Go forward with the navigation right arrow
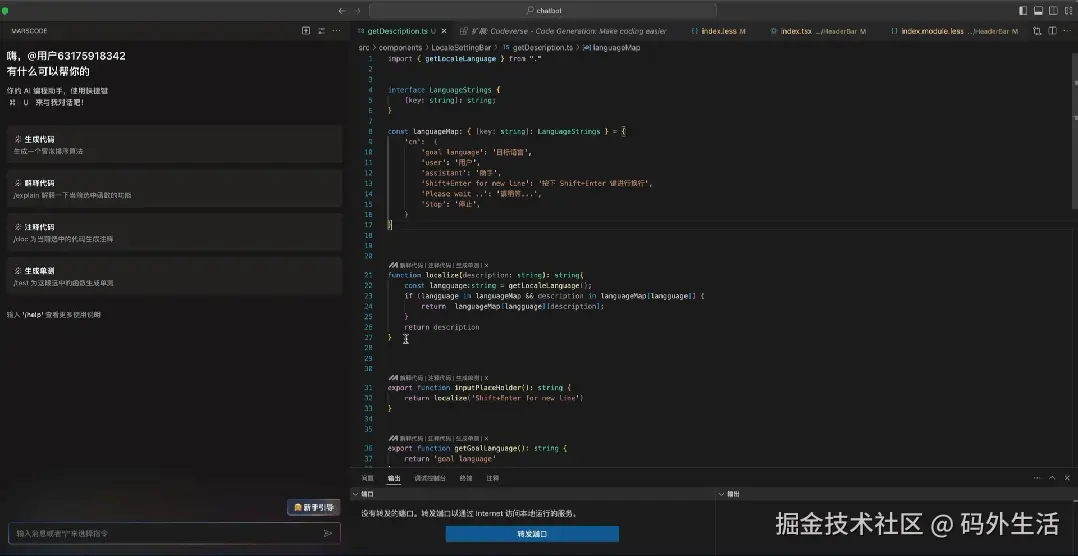Image resolution: width=1078 pixels, height=556 pixels. coord(357,10)
